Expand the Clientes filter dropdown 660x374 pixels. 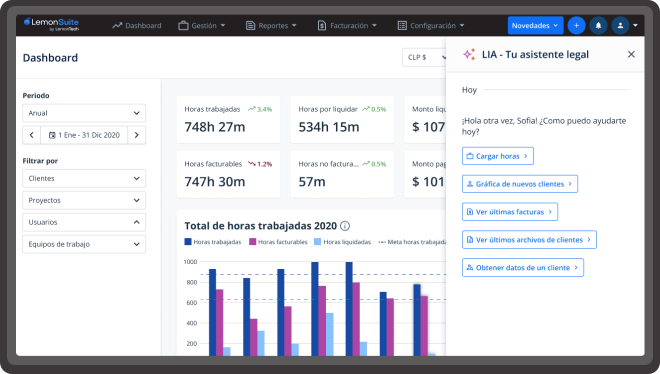(84, 178)
